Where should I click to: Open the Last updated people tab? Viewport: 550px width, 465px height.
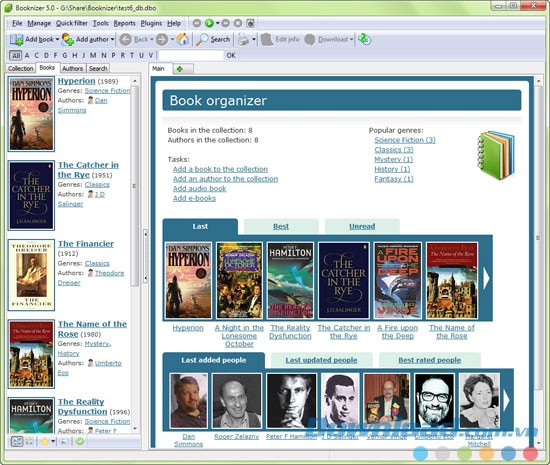tap(321, 360)
